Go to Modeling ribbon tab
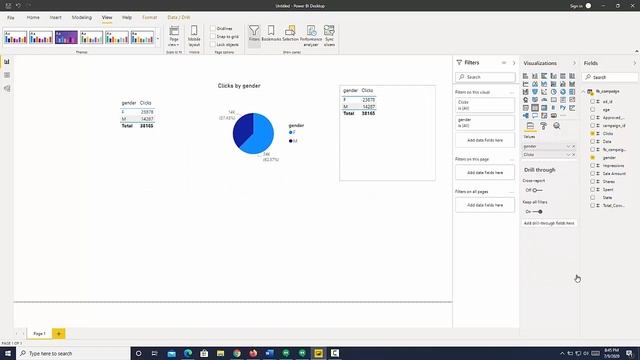The width and height of the screenshot is (640, 360). pos(82,18)
